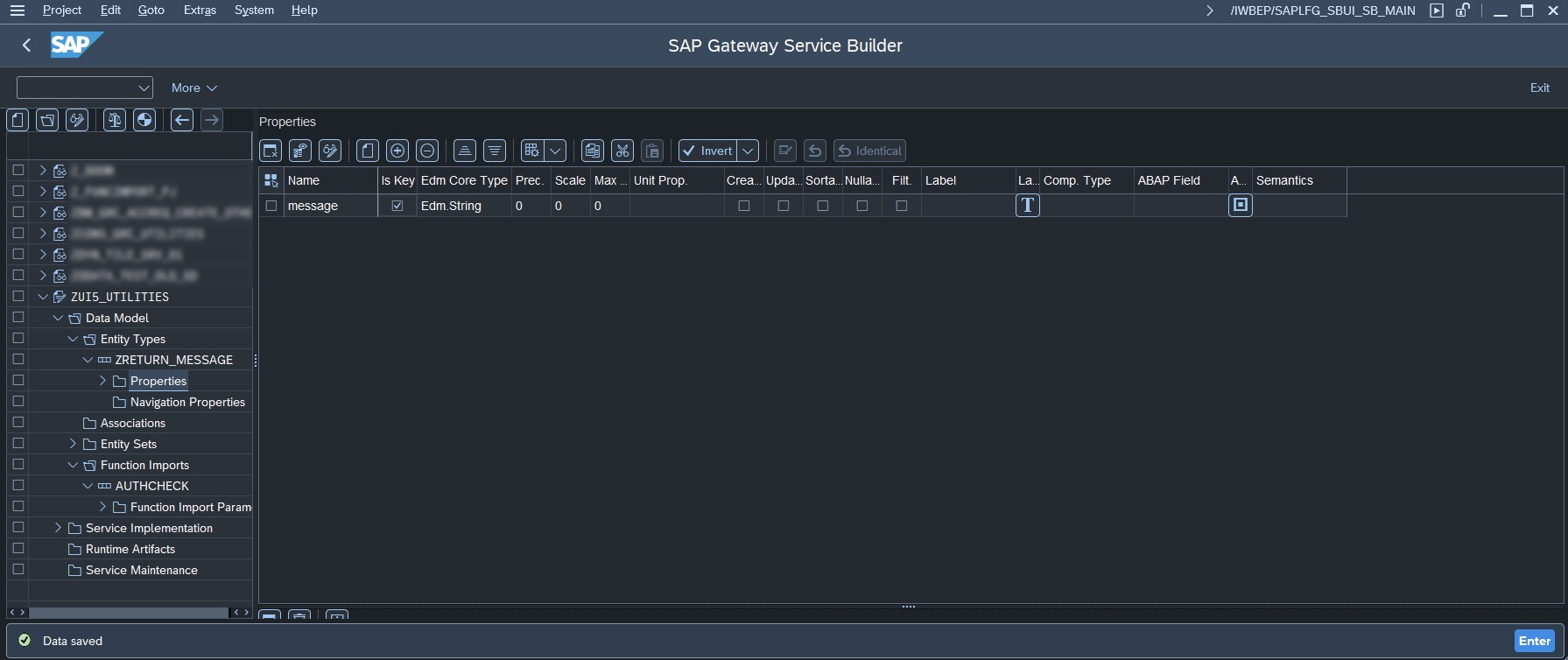Click the Invert button
1568x660 pixels.
pyautogui.click(x=707, y=151)
